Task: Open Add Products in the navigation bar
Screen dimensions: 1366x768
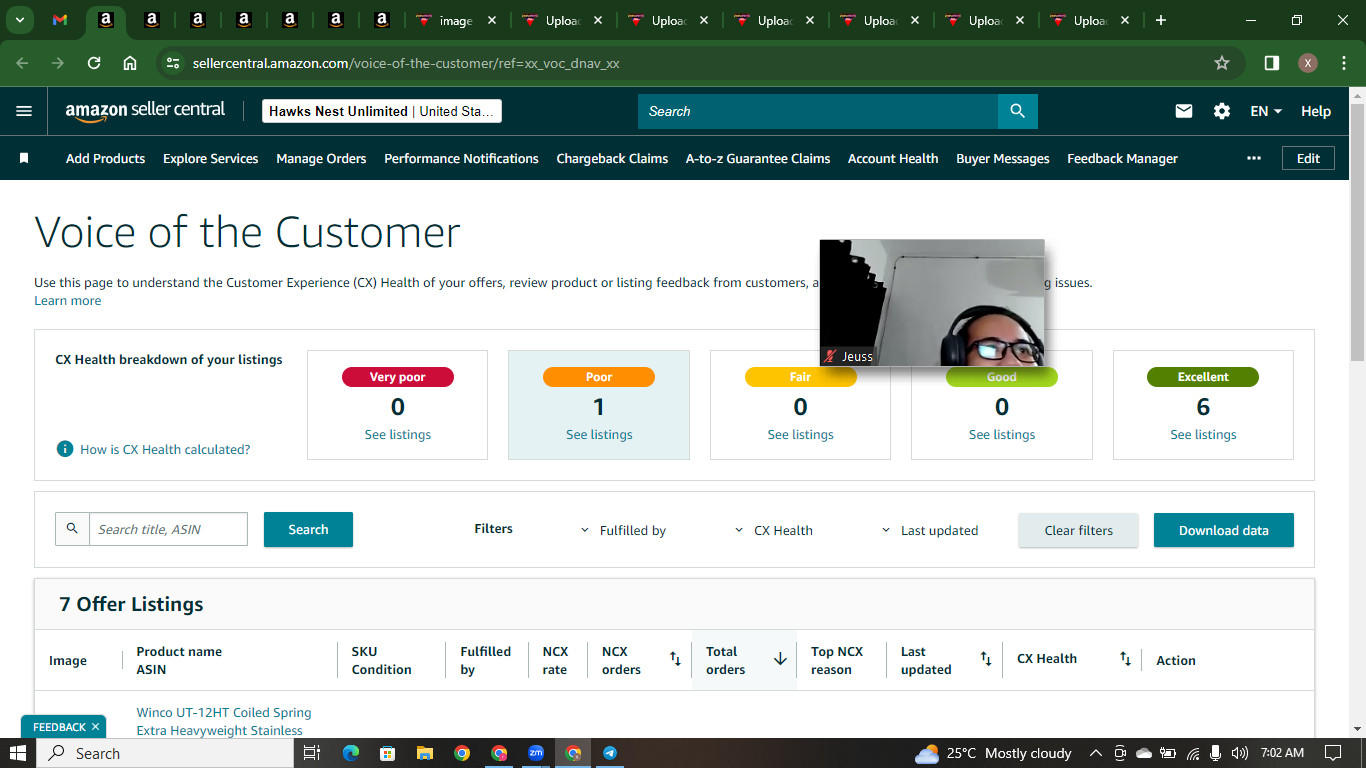Action: pyautogui.click(x=105, y=158)
